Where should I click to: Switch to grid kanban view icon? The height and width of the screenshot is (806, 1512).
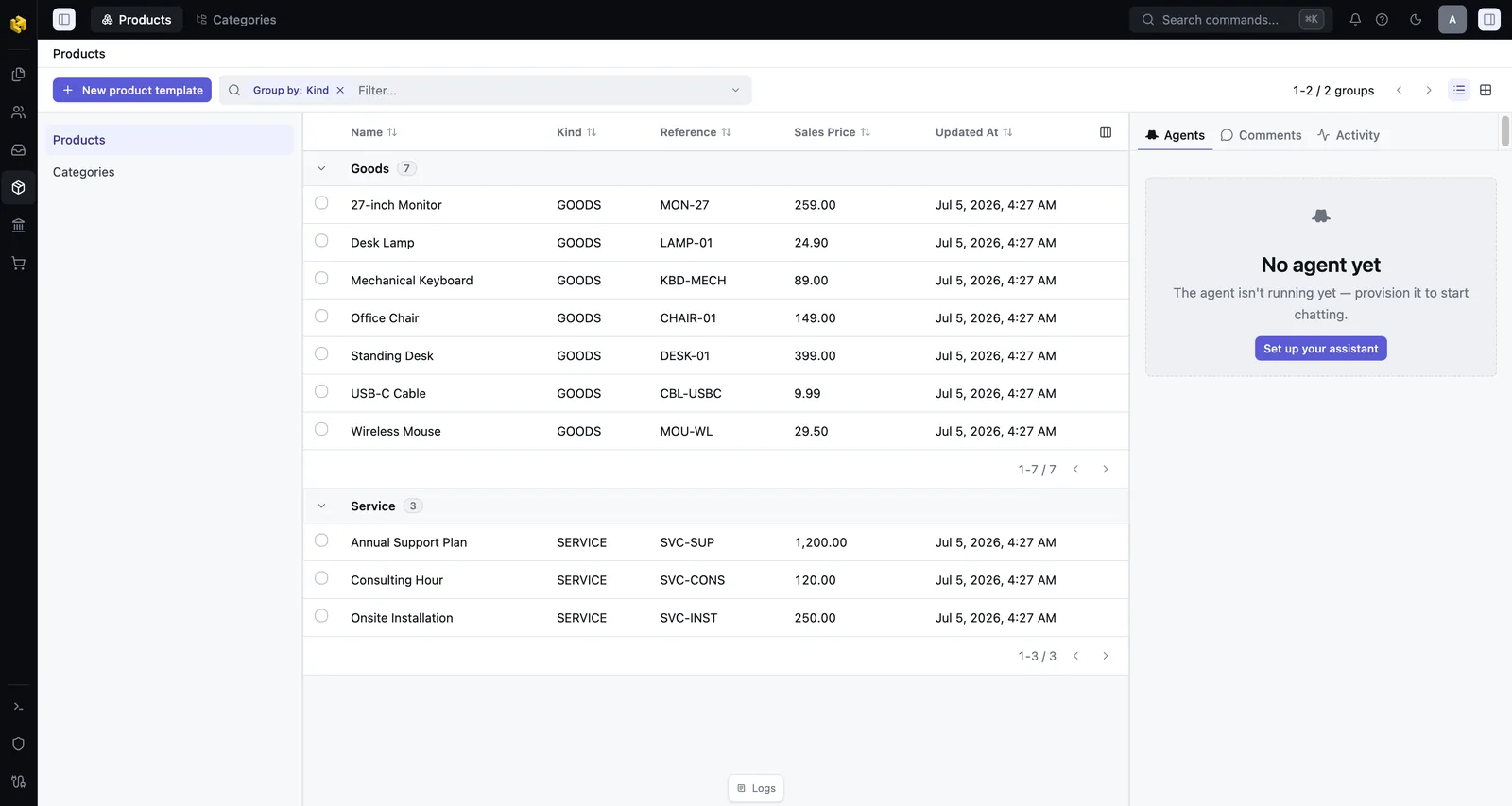coord(1486,91)
